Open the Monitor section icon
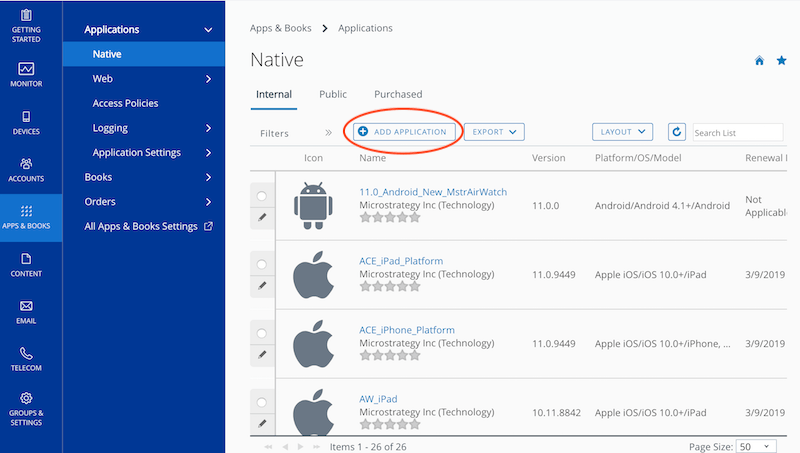 (x=26, y=69)
